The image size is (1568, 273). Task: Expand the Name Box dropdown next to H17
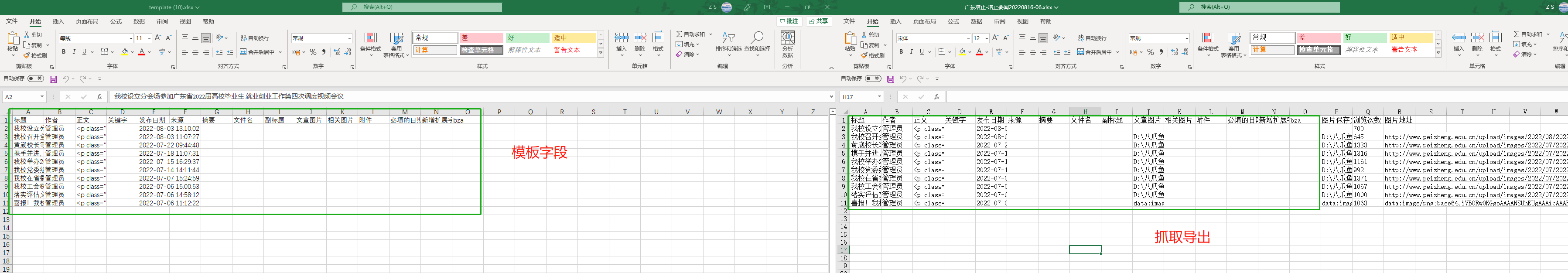(x=879, y=97)
